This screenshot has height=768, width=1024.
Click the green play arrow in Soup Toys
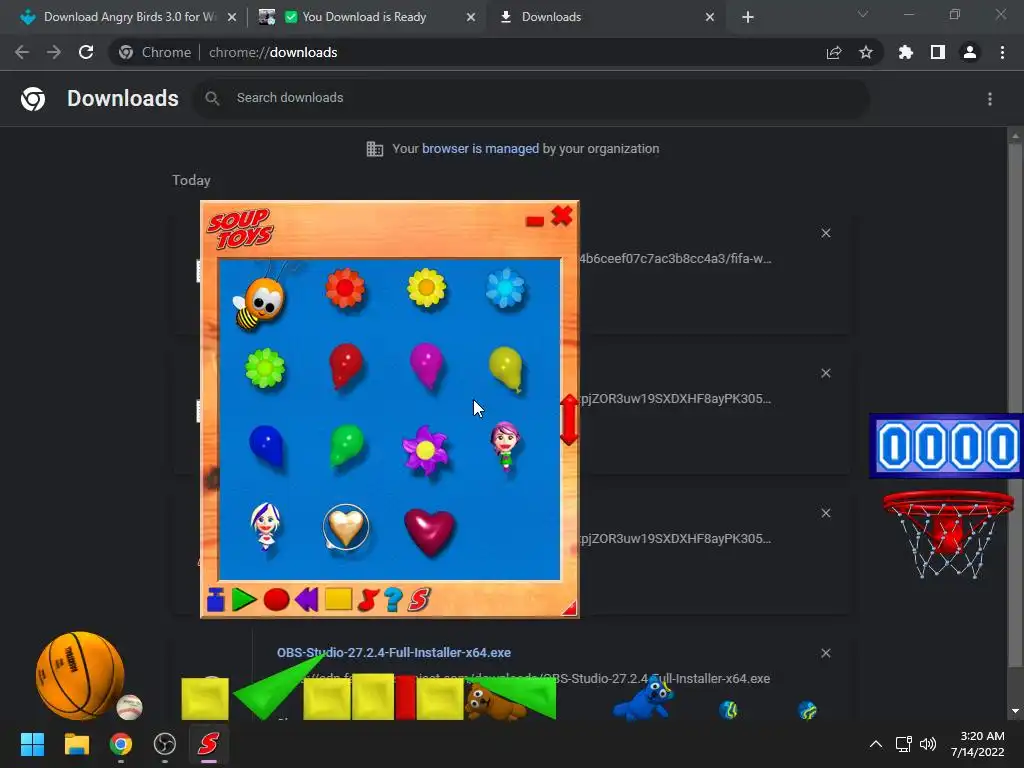pyautogui.click(x=244, y=600)
